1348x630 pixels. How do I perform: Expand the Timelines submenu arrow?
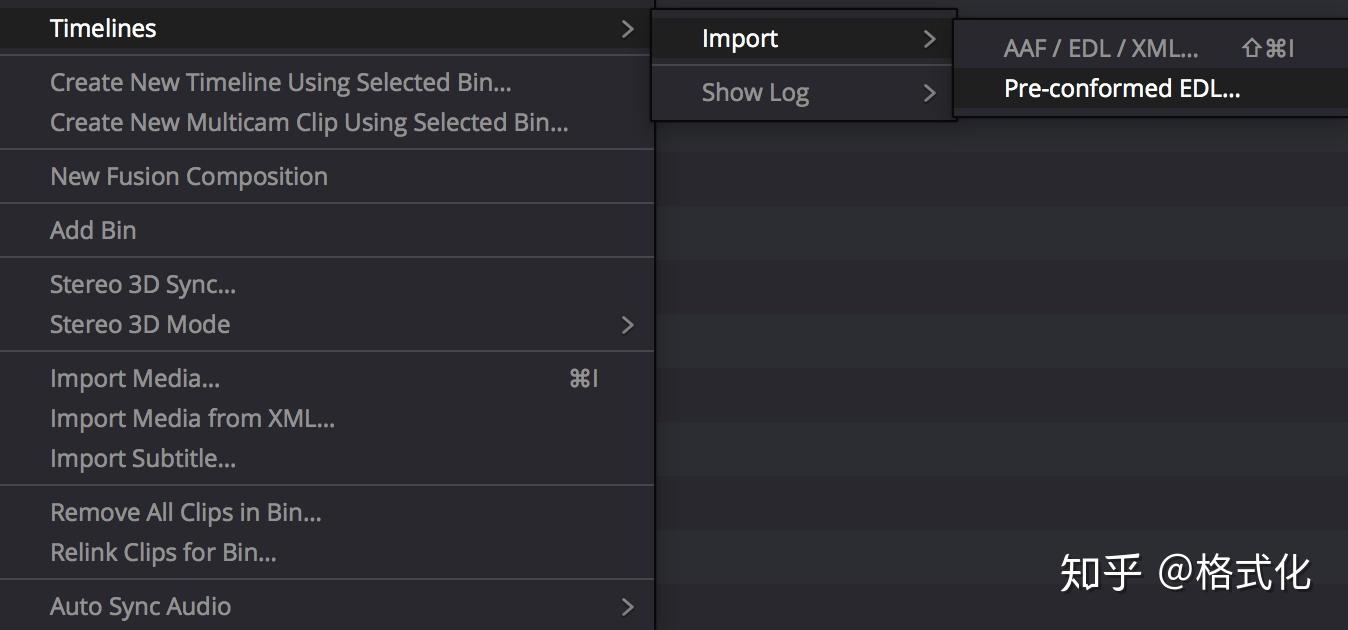[x=627, y=29]
